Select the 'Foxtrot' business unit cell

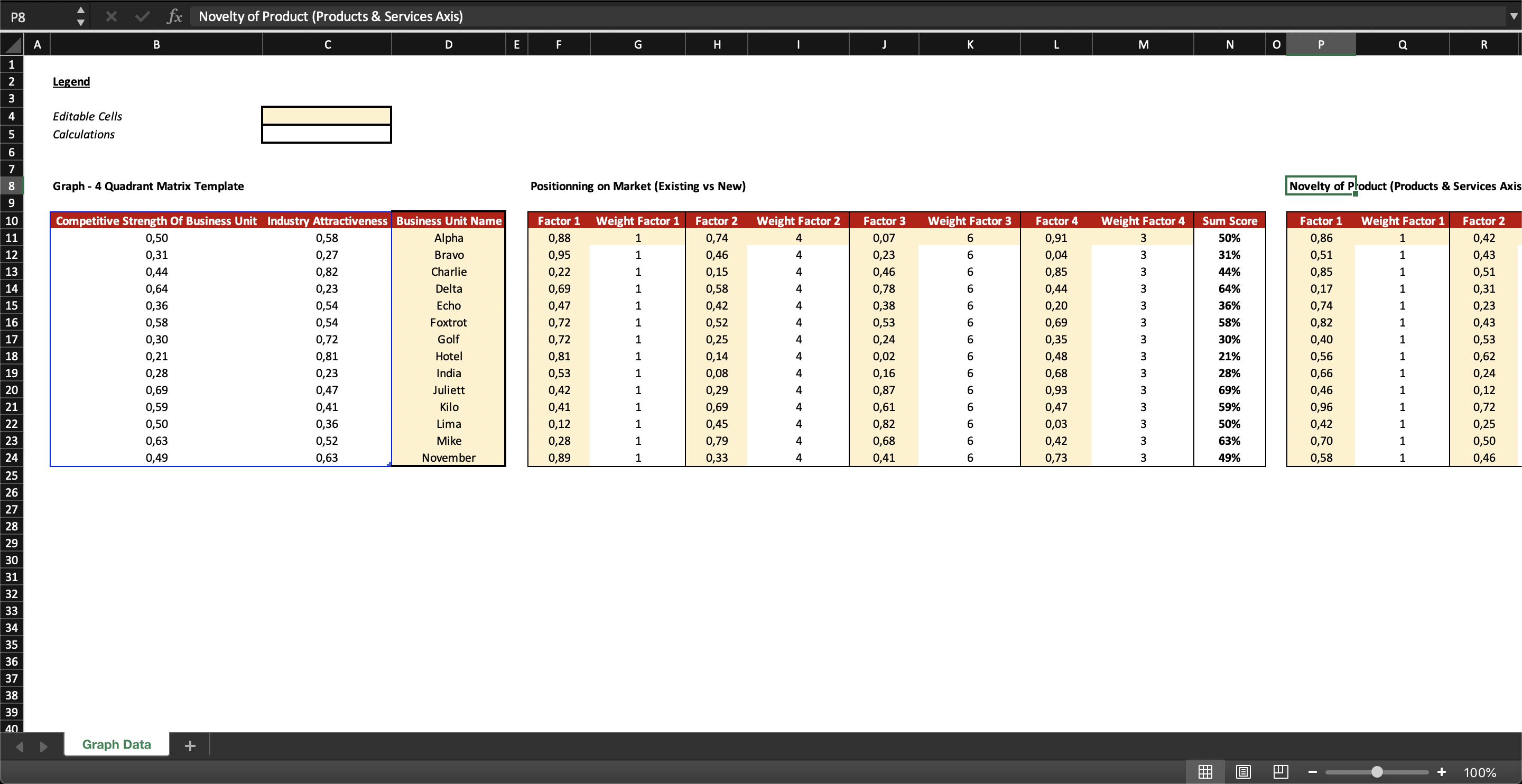[449, 323]
